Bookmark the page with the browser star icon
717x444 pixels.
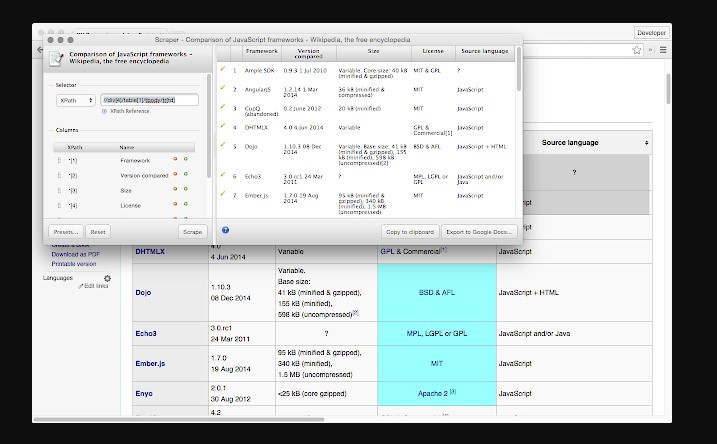click(x=637, y=50)
